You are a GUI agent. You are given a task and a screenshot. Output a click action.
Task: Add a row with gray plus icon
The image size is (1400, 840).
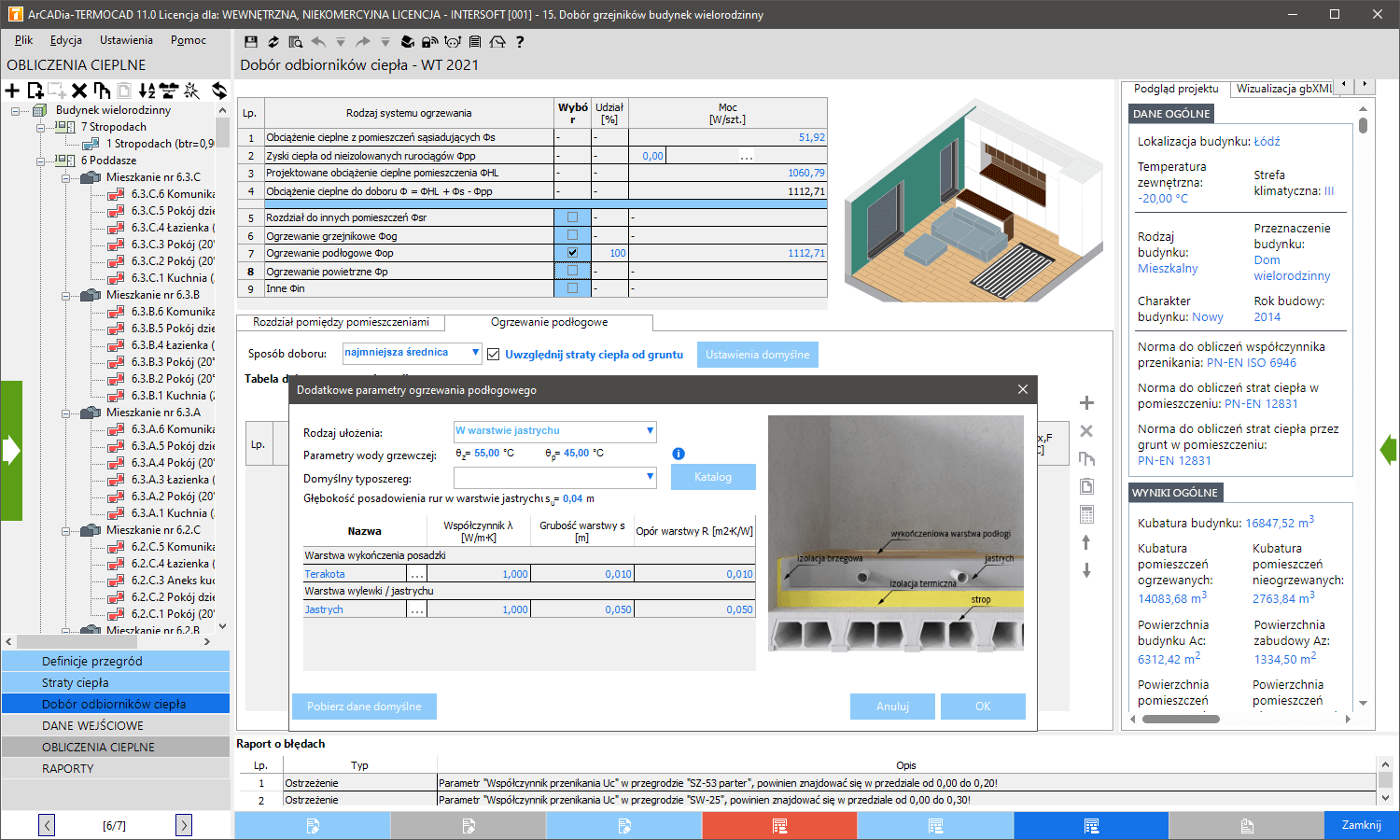1086,403
